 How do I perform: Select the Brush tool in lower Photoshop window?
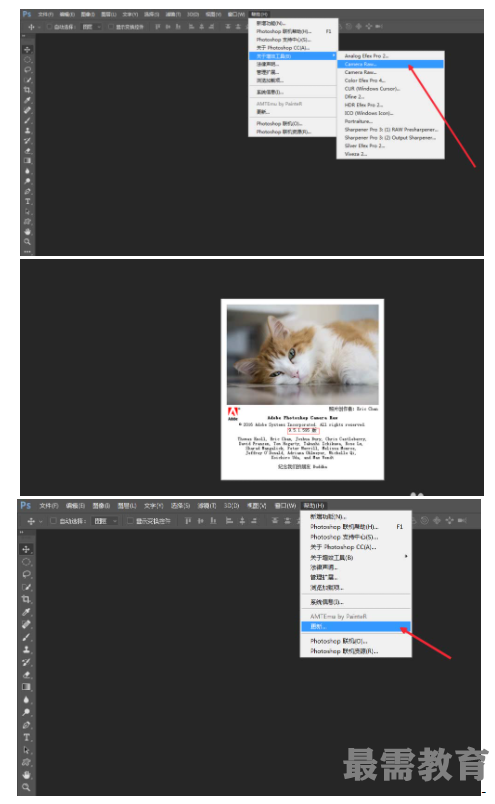[26, 637]
